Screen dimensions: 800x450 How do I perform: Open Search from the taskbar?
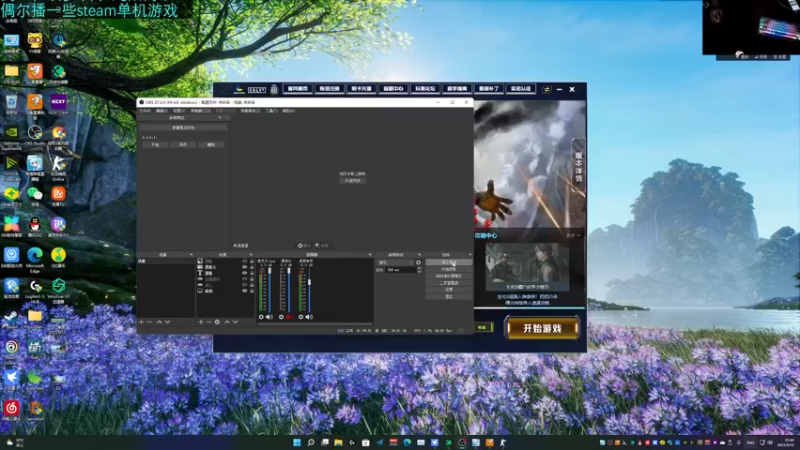[311, 442]
